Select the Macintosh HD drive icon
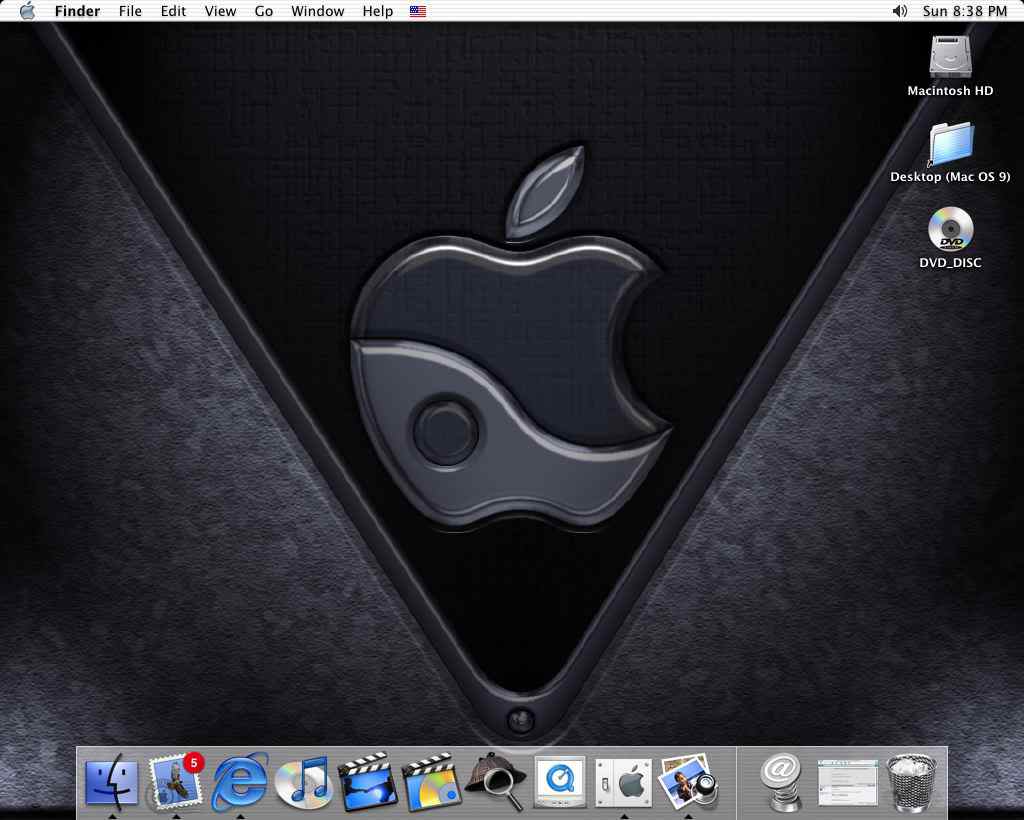This screenshot has width=1024, height=820. tap(950, 56)
